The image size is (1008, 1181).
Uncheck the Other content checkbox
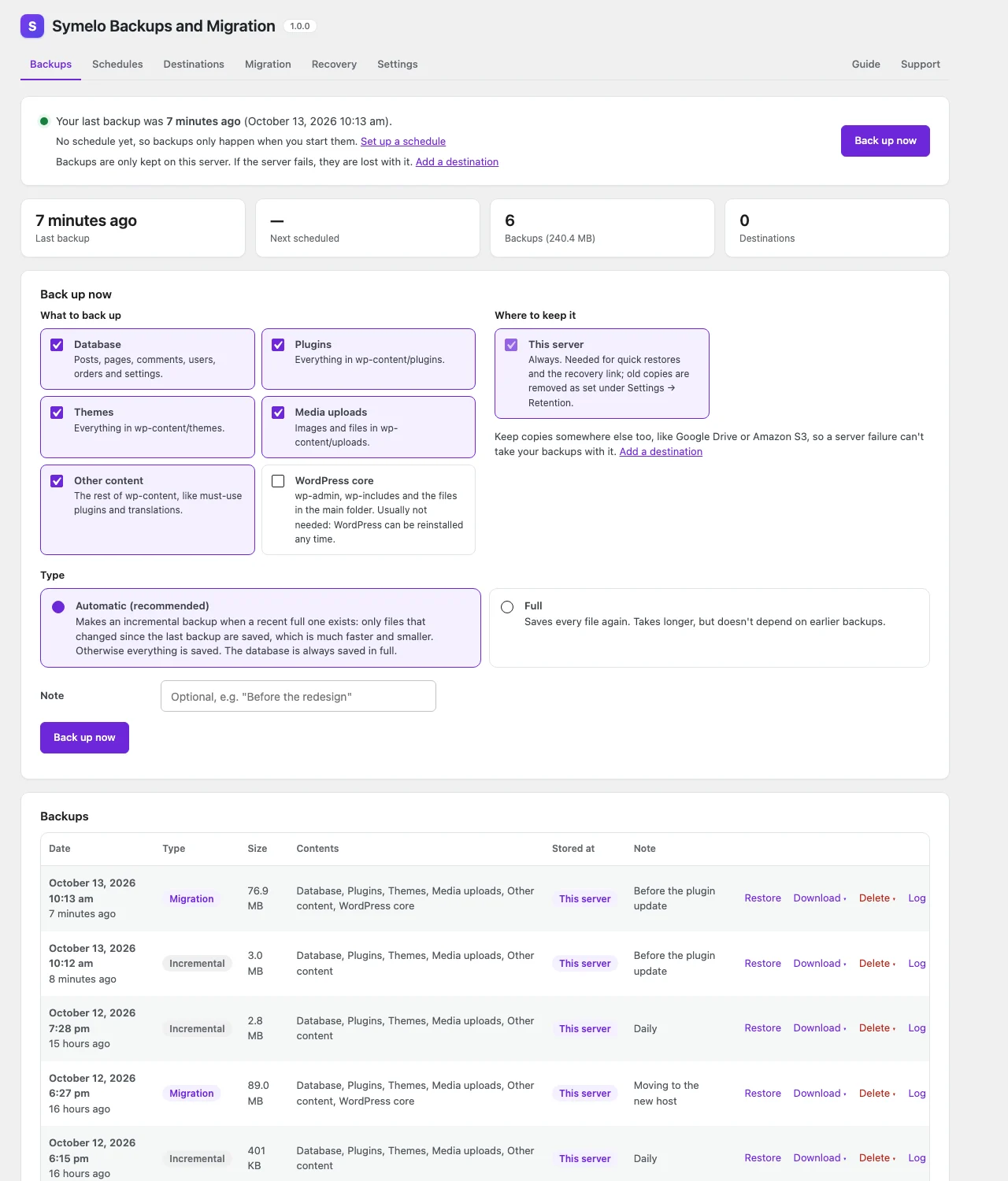click(x=57, y=481)
